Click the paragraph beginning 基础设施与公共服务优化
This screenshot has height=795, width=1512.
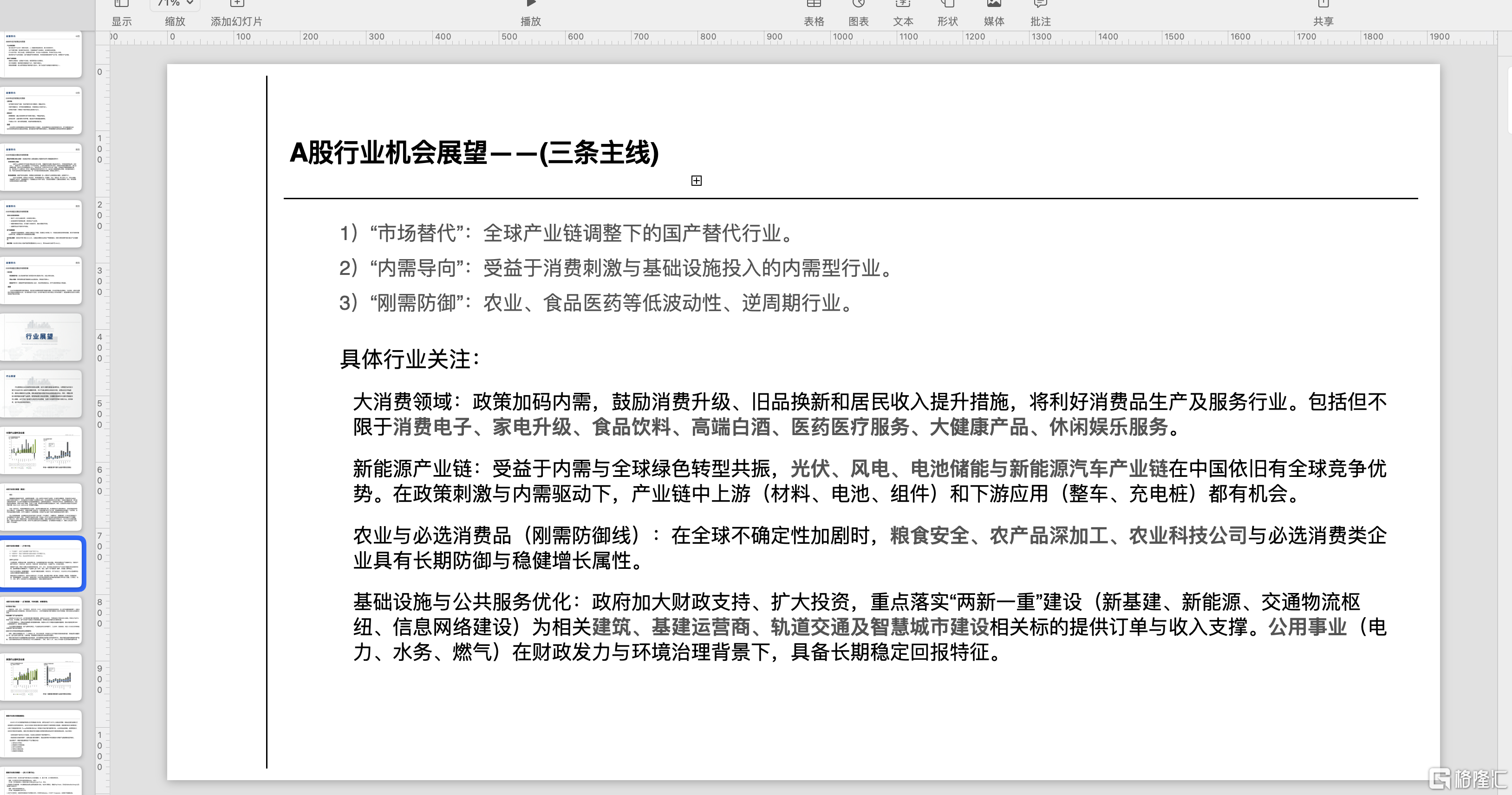coord(870,626)
